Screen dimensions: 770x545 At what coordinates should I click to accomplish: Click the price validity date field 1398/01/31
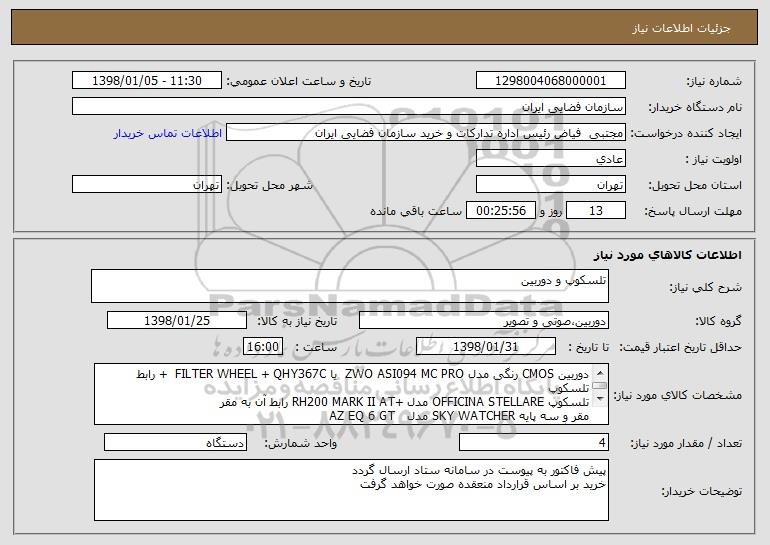click(x=486, y=347)
